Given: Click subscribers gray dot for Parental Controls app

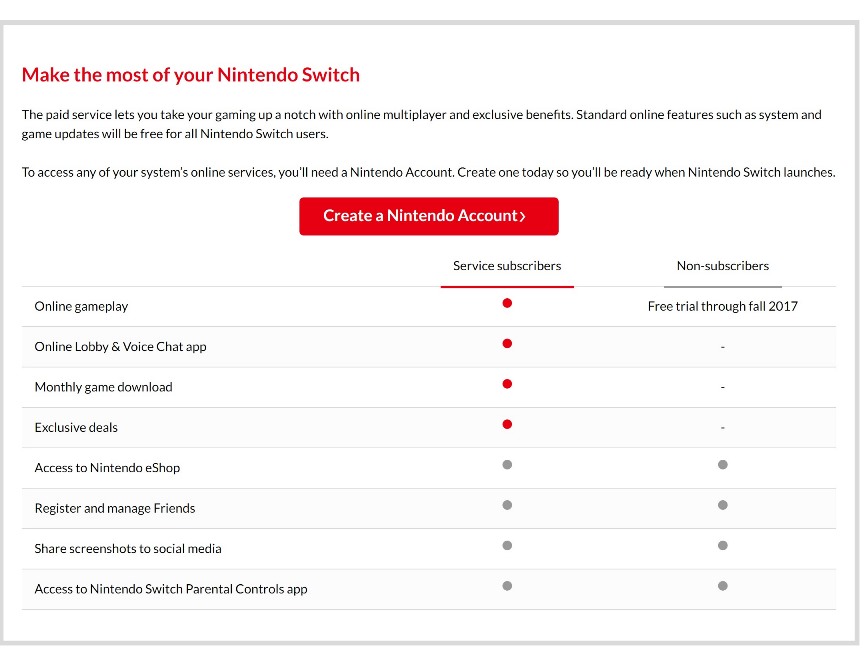Looking at the screenshot, I should (x=507, y=586).
